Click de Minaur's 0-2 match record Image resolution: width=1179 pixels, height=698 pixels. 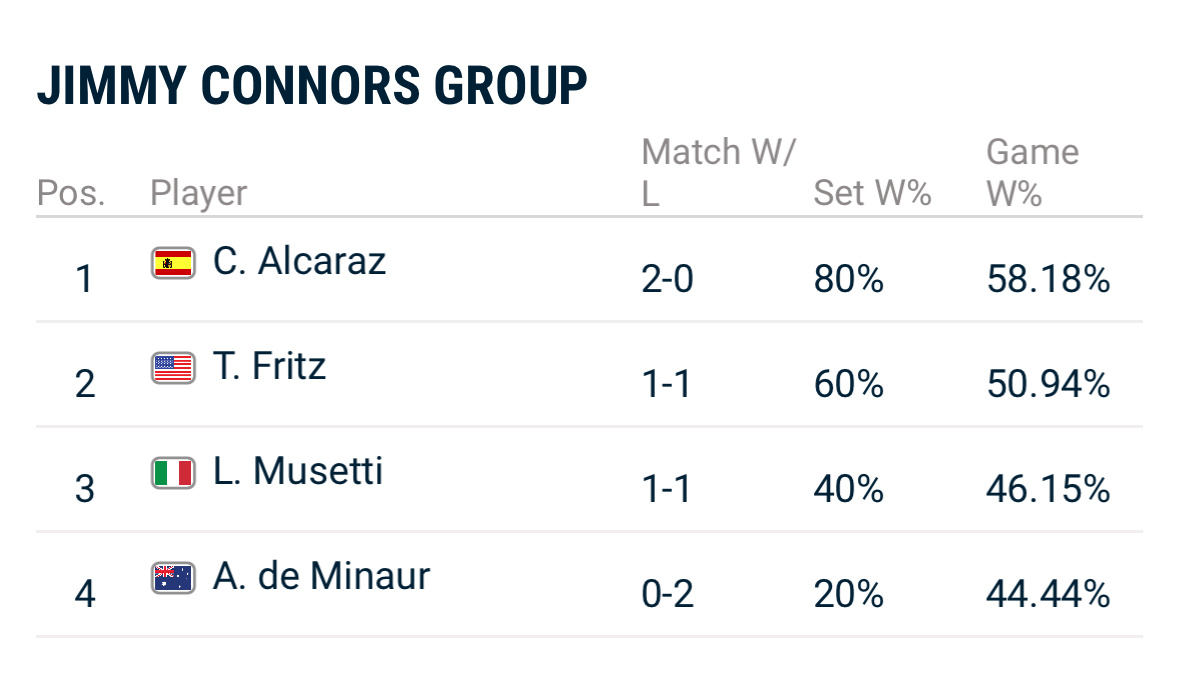(x=667, y=594)
